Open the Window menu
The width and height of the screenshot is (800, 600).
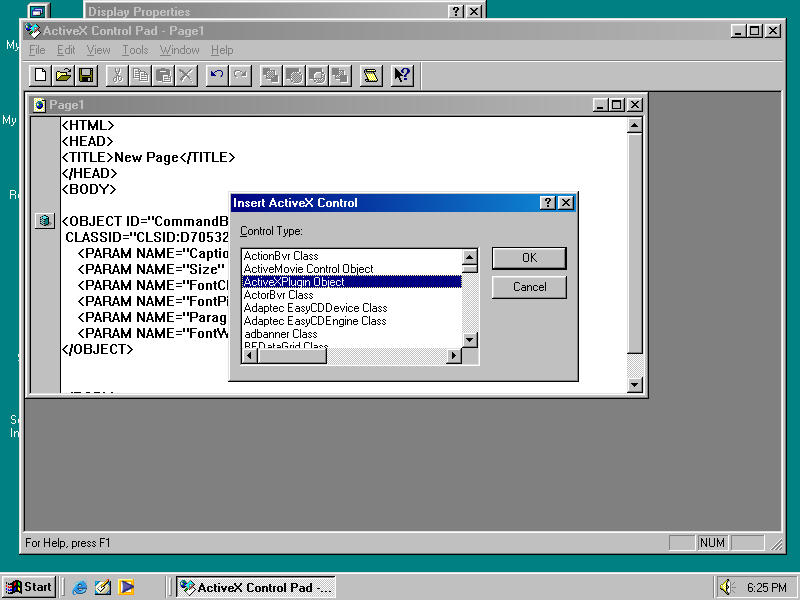click(x=179, y=50)
